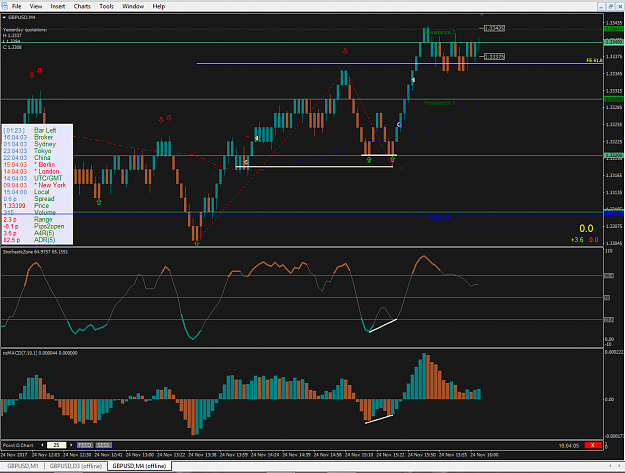Click the 'Tokyo' session time row
The image size is (625, 473).
click(x=37, y=151)
